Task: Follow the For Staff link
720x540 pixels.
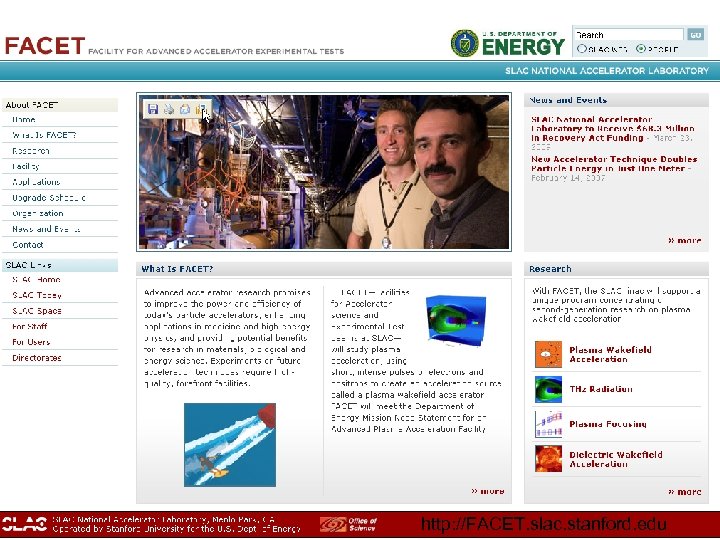Action: (30, 326)
